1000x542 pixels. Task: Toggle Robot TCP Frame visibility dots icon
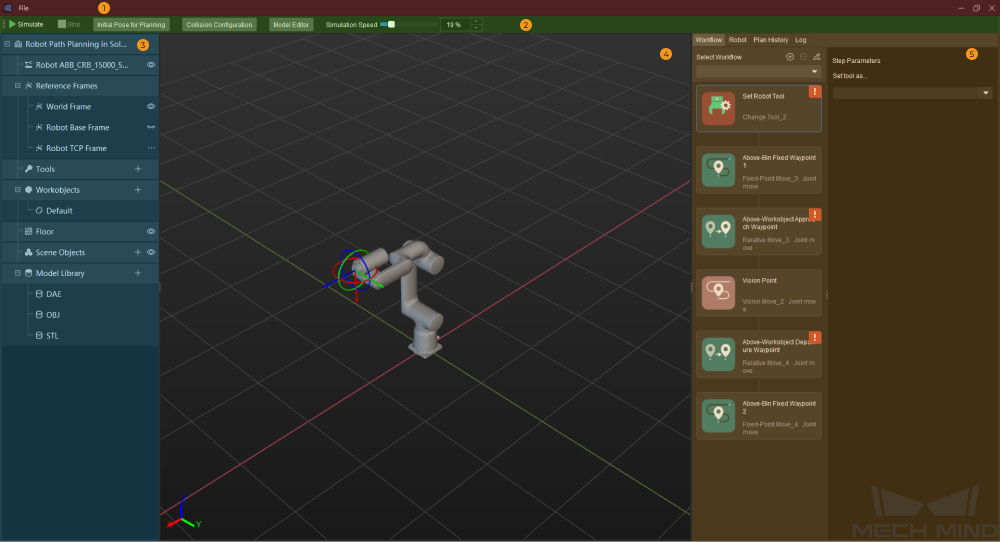151,148
